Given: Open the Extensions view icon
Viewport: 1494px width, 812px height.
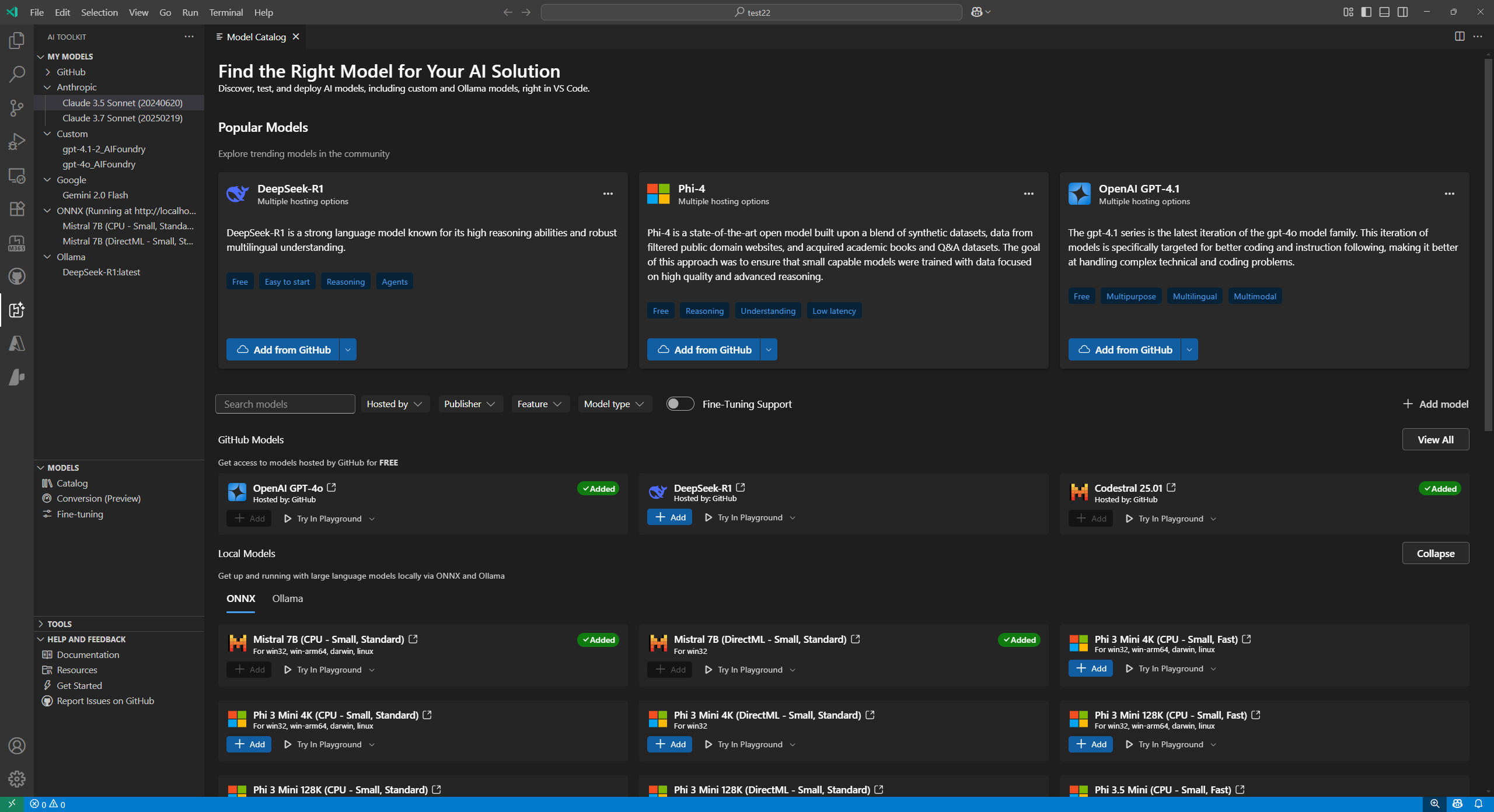Looking at the screenshot, I should 17,208.
